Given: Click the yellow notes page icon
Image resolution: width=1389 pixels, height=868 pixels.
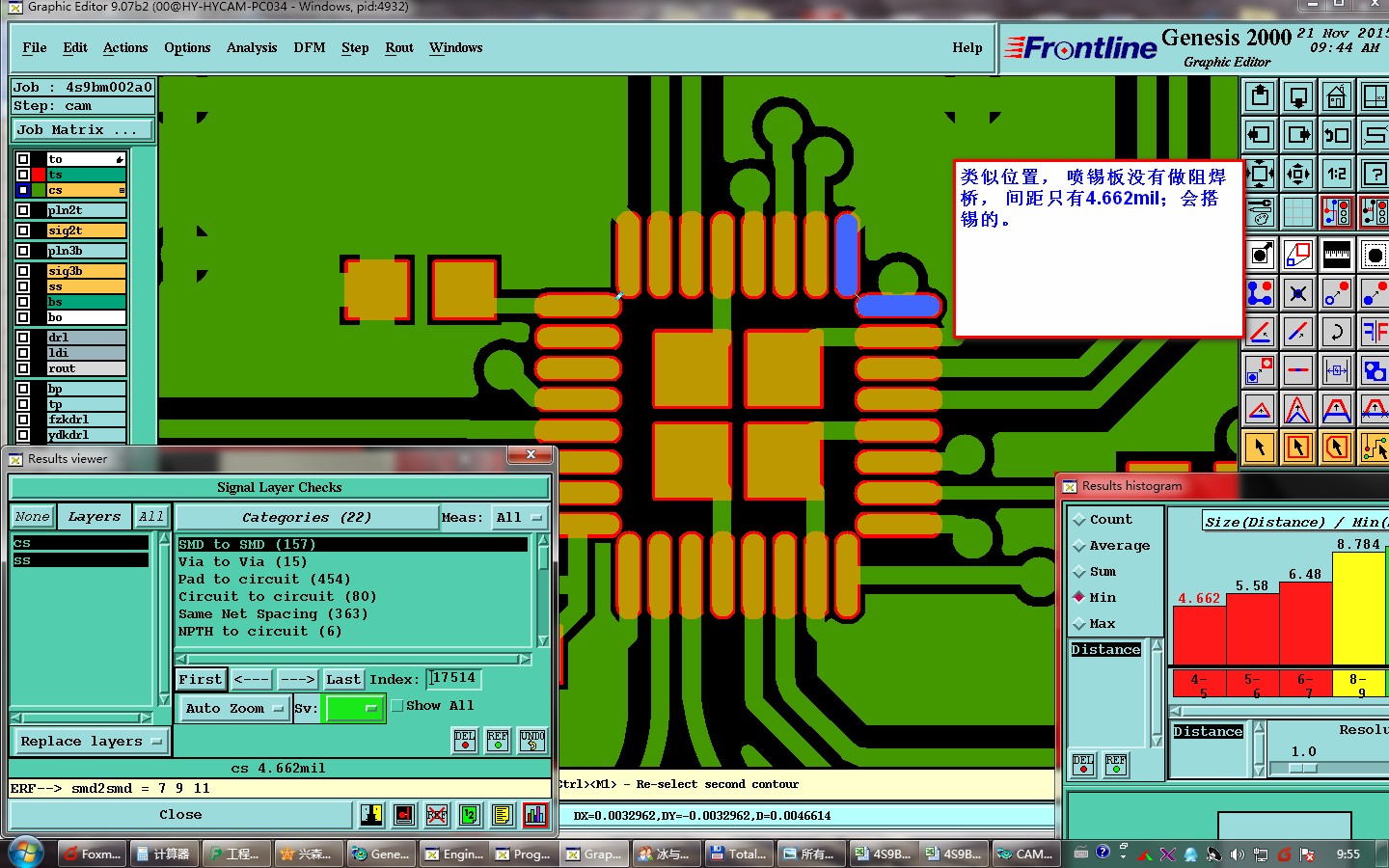Looking at the screenshot, I should tap(502, 815).
